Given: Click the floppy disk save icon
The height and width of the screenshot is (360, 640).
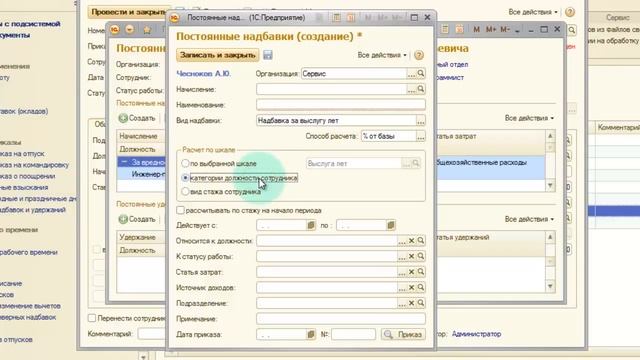Looking at the screenshot, I should tap(267, 55).
